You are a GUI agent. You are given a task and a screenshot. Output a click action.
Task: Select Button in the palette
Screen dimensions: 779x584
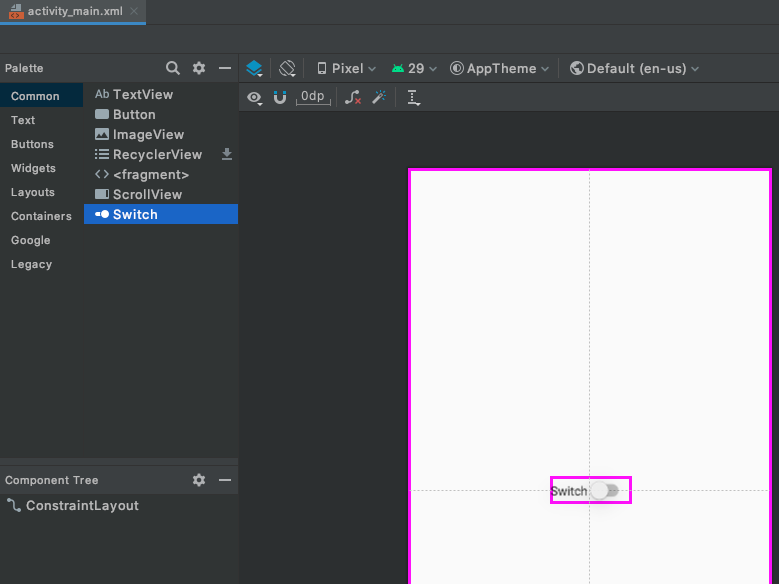click(161, 114)
